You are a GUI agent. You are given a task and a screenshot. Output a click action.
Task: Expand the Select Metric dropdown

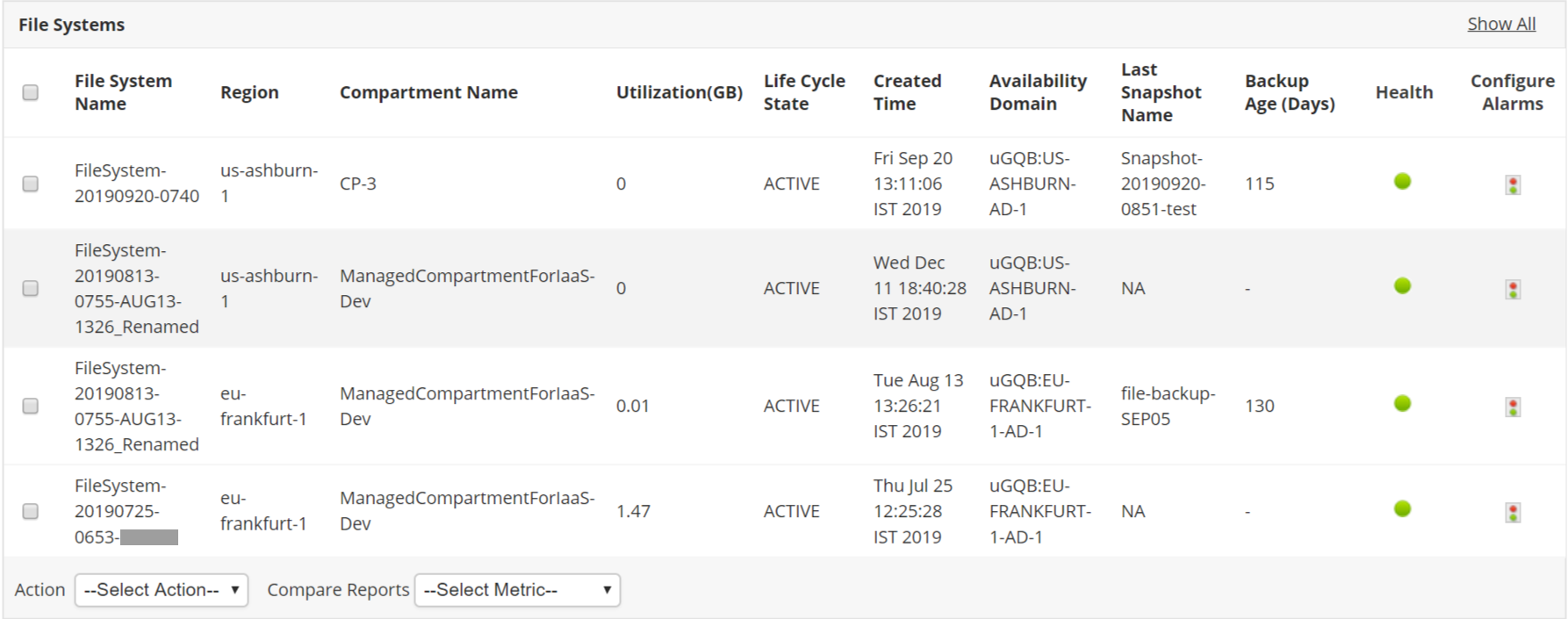[x=517, y=590]
